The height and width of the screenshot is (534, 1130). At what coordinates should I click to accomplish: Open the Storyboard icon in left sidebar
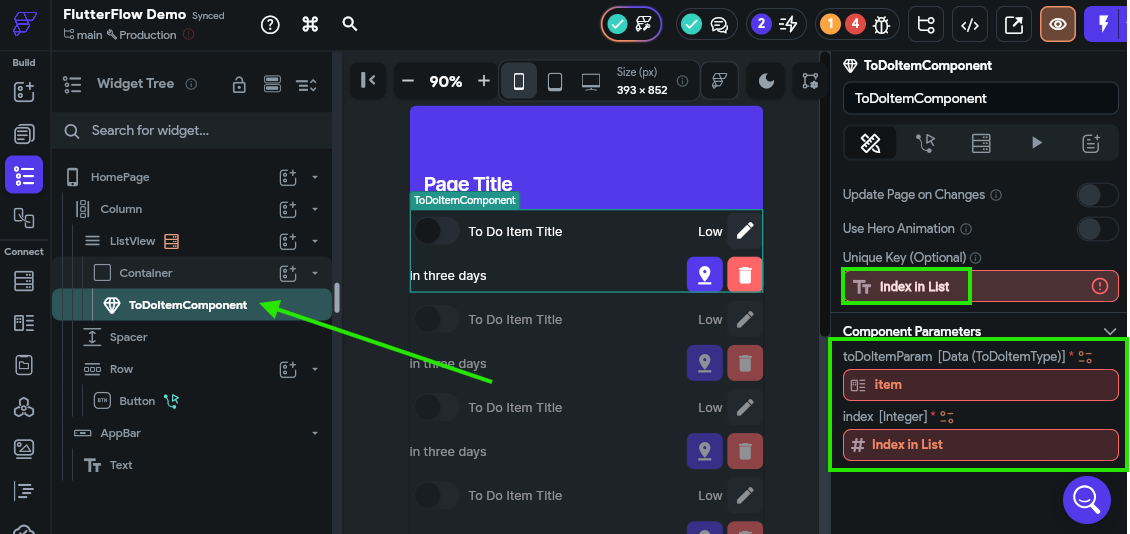[24, 217]
